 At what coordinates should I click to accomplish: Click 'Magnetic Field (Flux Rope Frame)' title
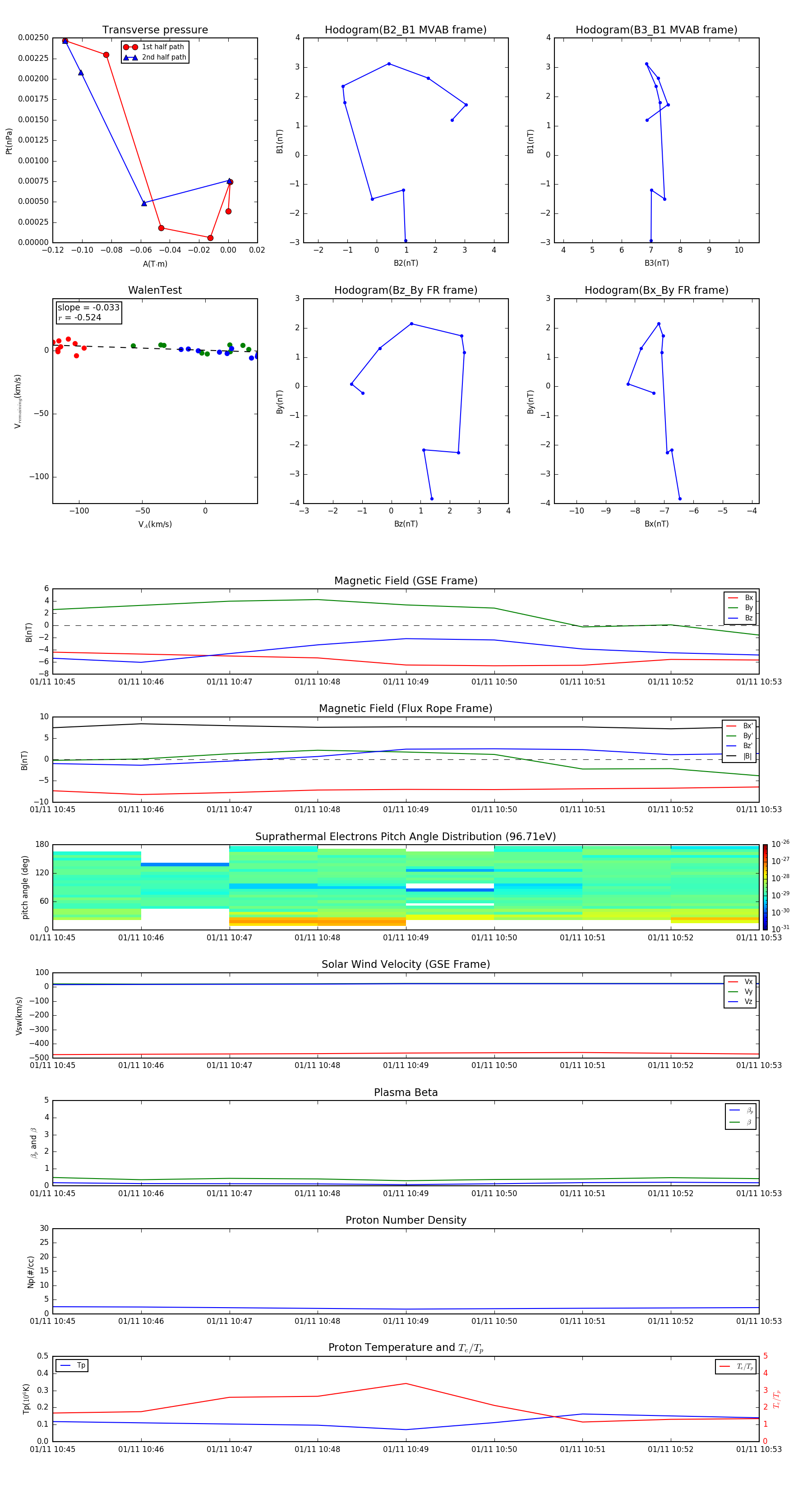(406, 709)
